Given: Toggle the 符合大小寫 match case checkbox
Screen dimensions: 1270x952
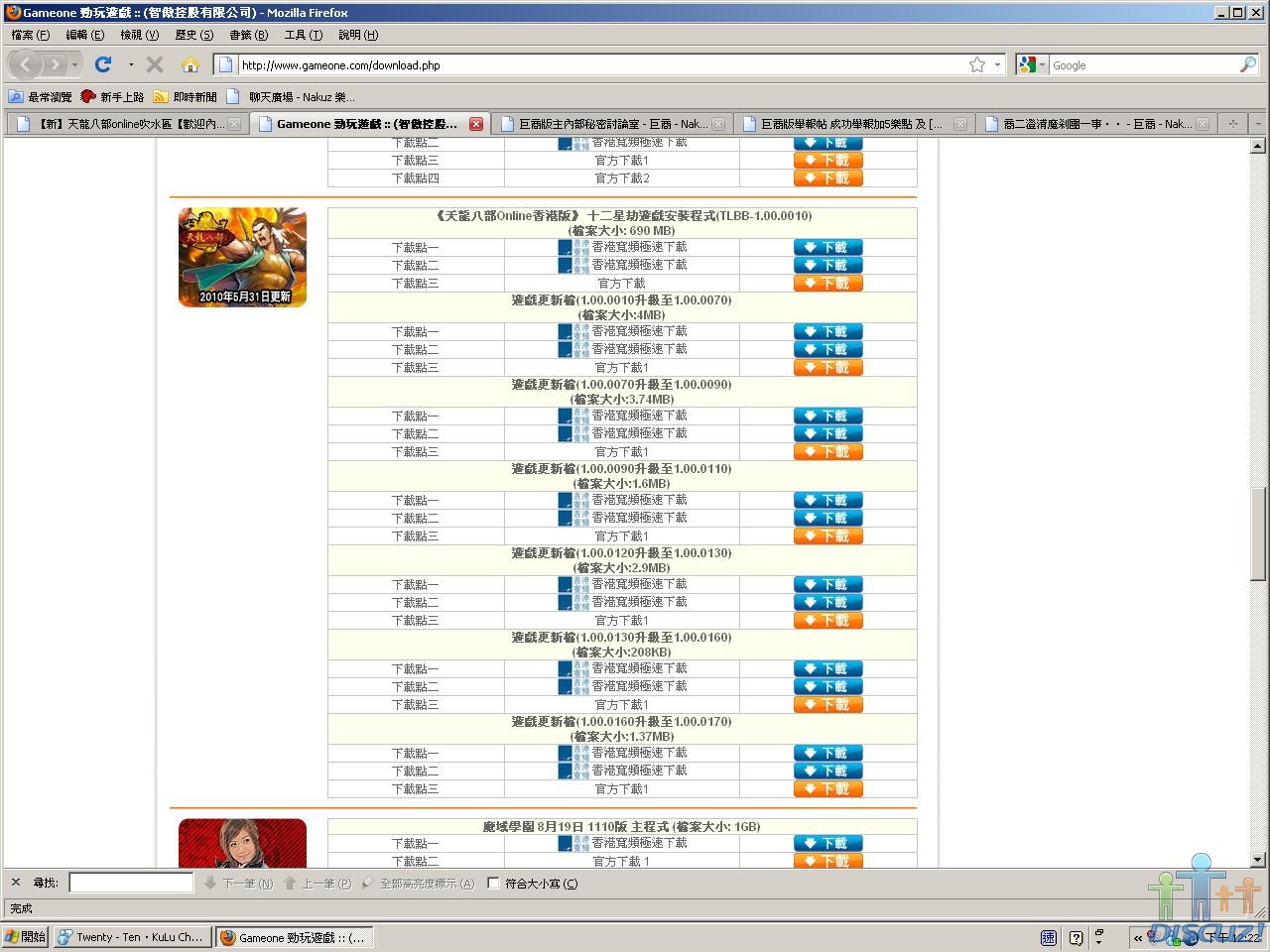Looking at the screenshot, I should (x=493, y=883).
